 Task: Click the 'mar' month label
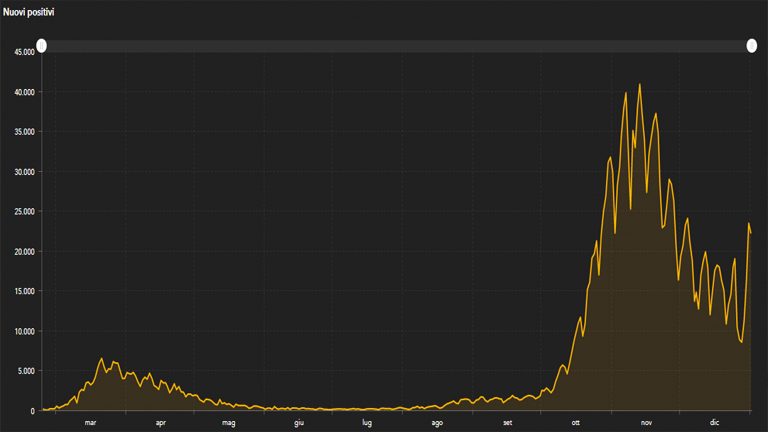91,422
